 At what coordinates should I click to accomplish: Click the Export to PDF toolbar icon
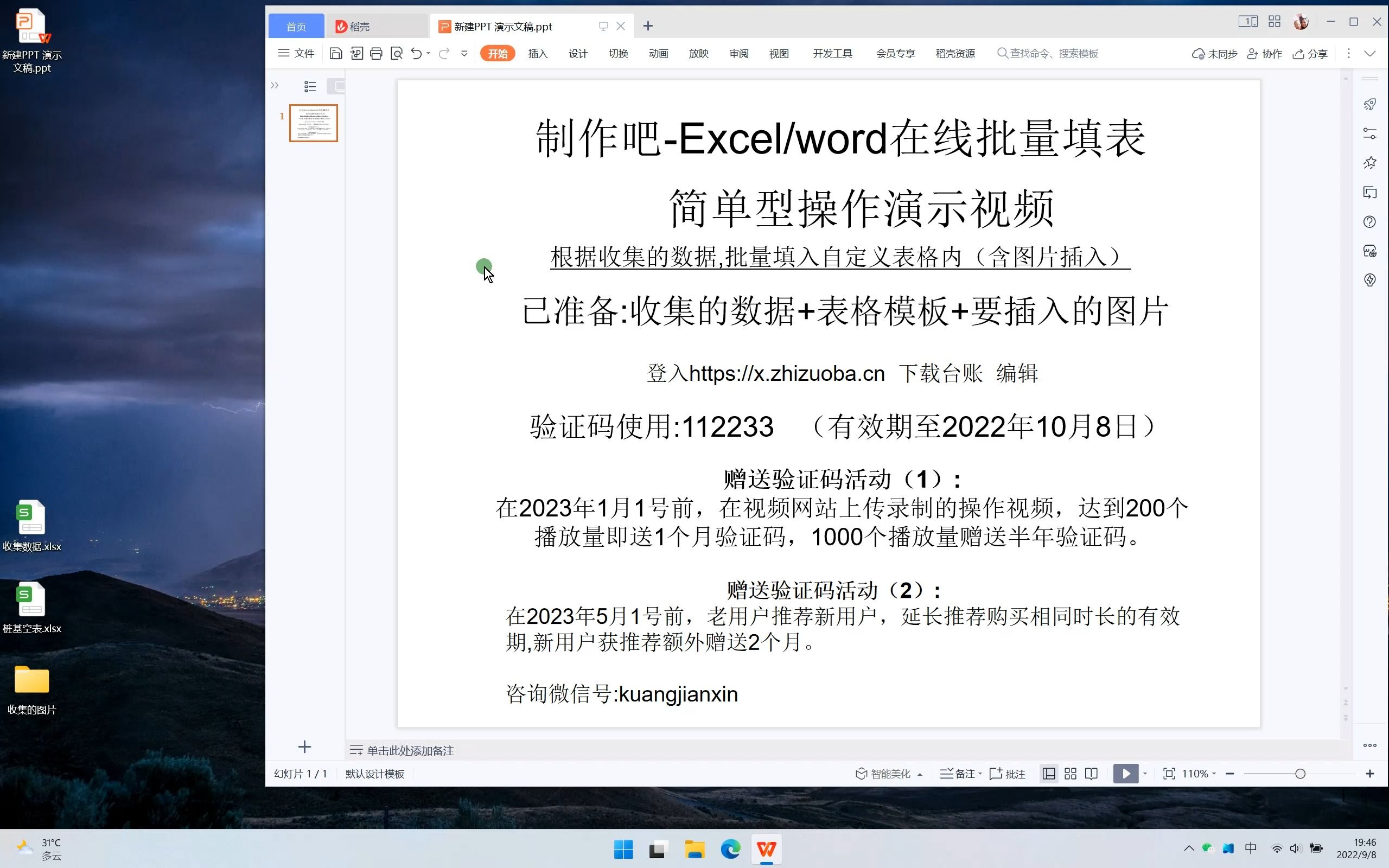click(356, 53)
